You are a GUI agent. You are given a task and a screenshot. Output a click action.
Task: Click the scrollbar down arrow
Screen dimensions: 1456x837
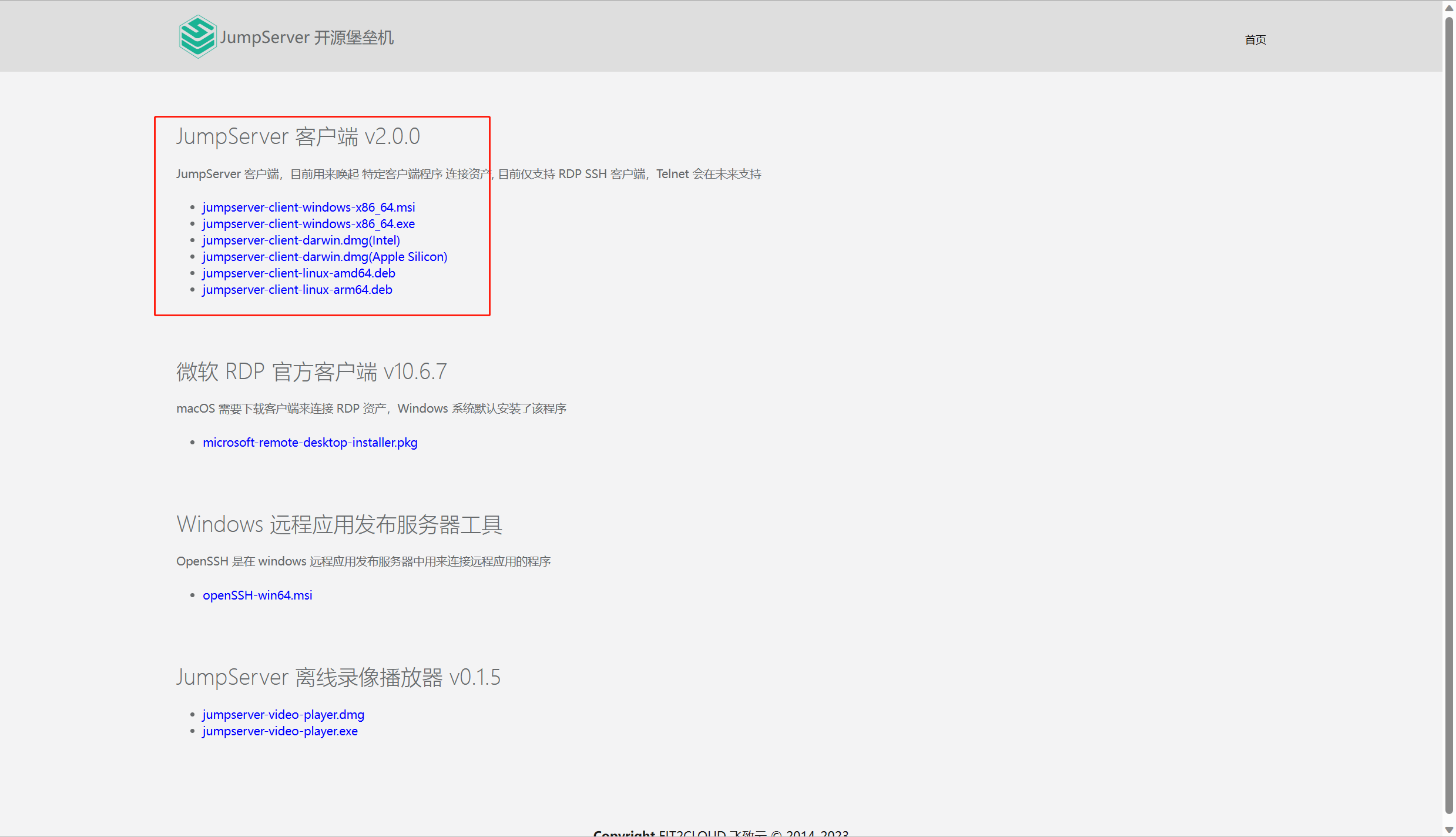pos(1448,829)
